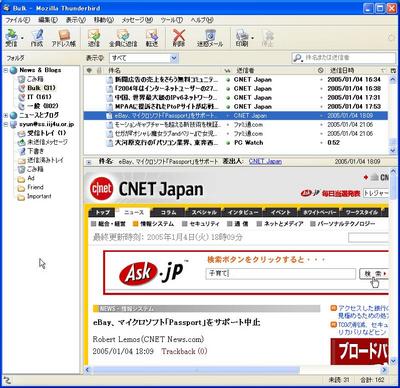
Task: Toggle read status of MPAA message row
Action: (228, 107)
